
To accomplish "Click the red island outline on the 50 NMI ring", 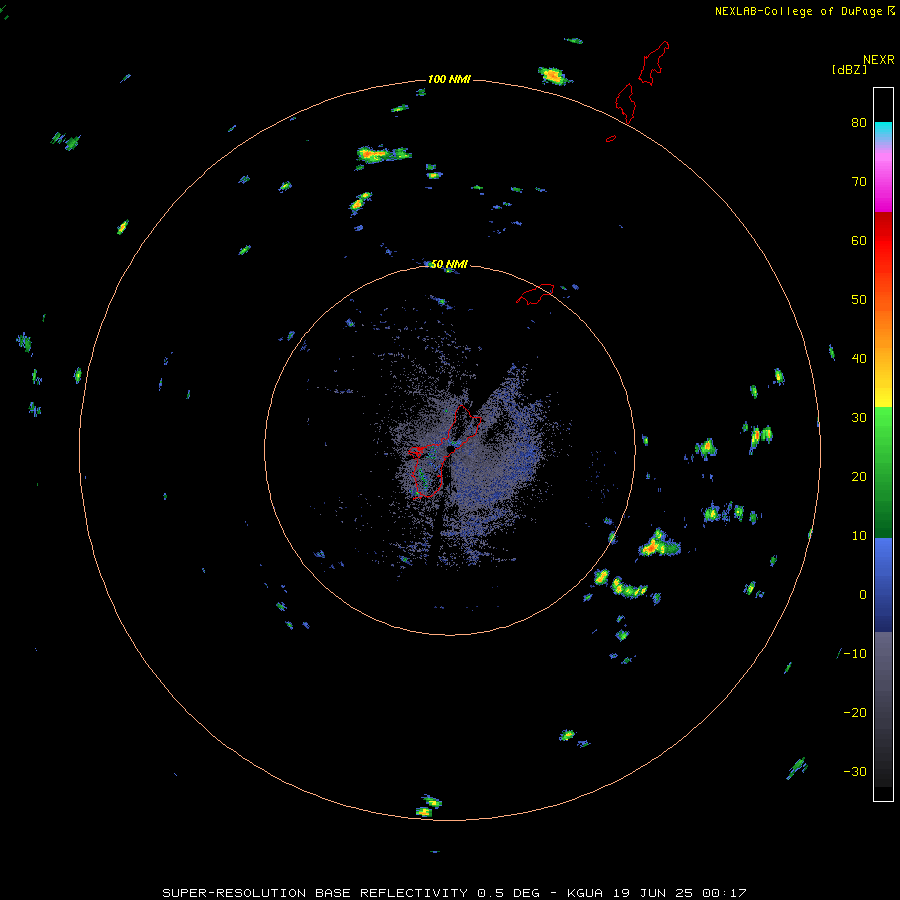I will pos(535,294).
